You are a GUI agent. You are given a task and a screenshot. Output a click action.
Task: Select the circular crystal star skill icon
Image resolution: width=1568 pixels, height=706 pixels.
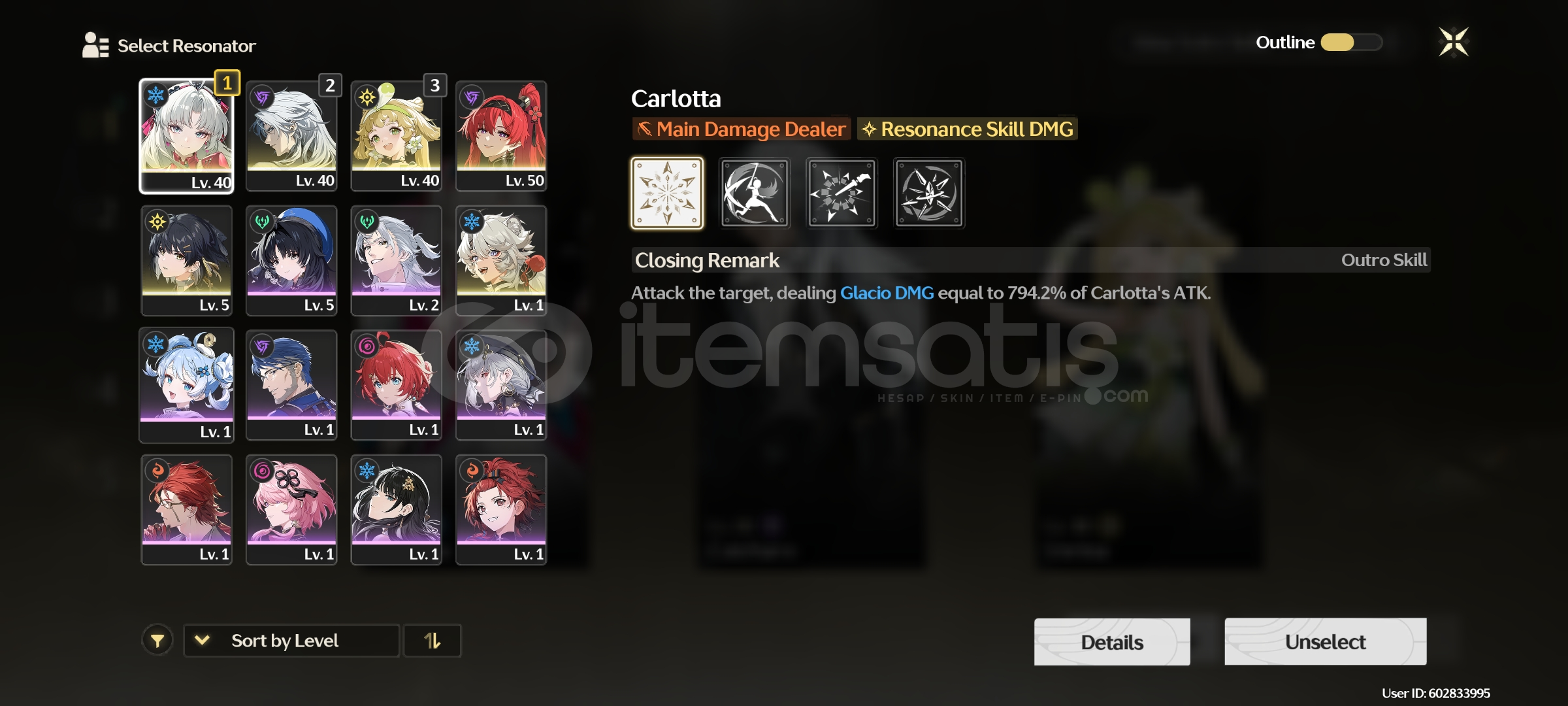[929, 193]
